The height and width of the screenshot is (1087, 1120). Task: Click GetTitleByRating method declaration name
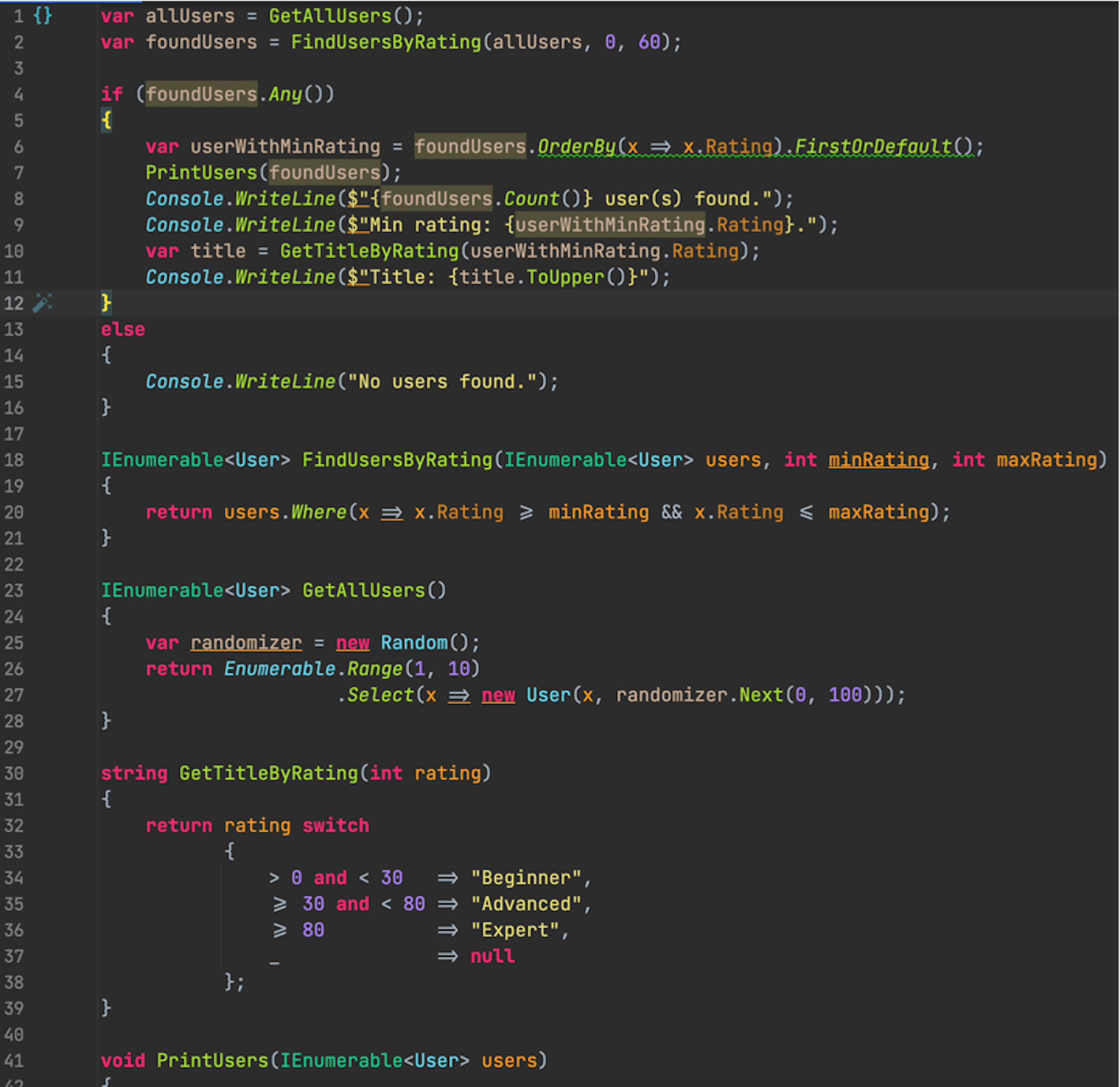pyautogui.click(x=268, y=773)
